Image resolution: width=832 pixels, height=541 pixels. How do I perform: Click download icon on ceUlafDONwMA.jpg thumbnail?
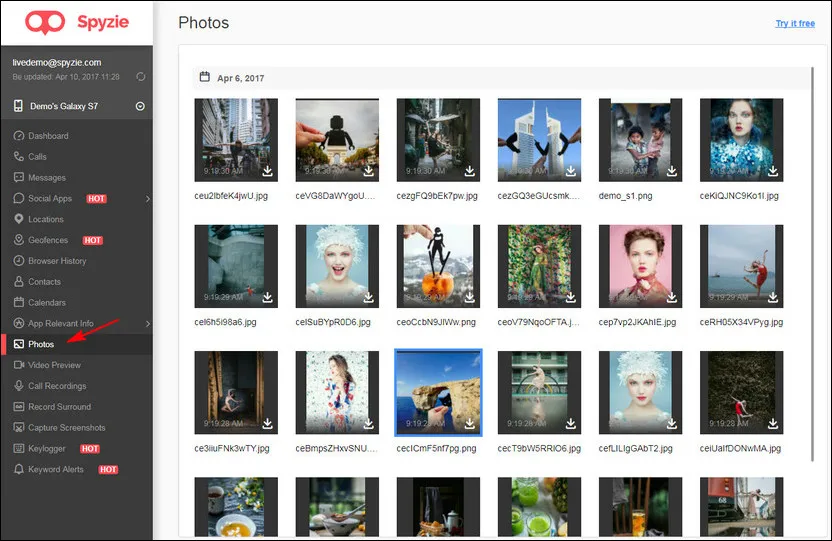773,423
